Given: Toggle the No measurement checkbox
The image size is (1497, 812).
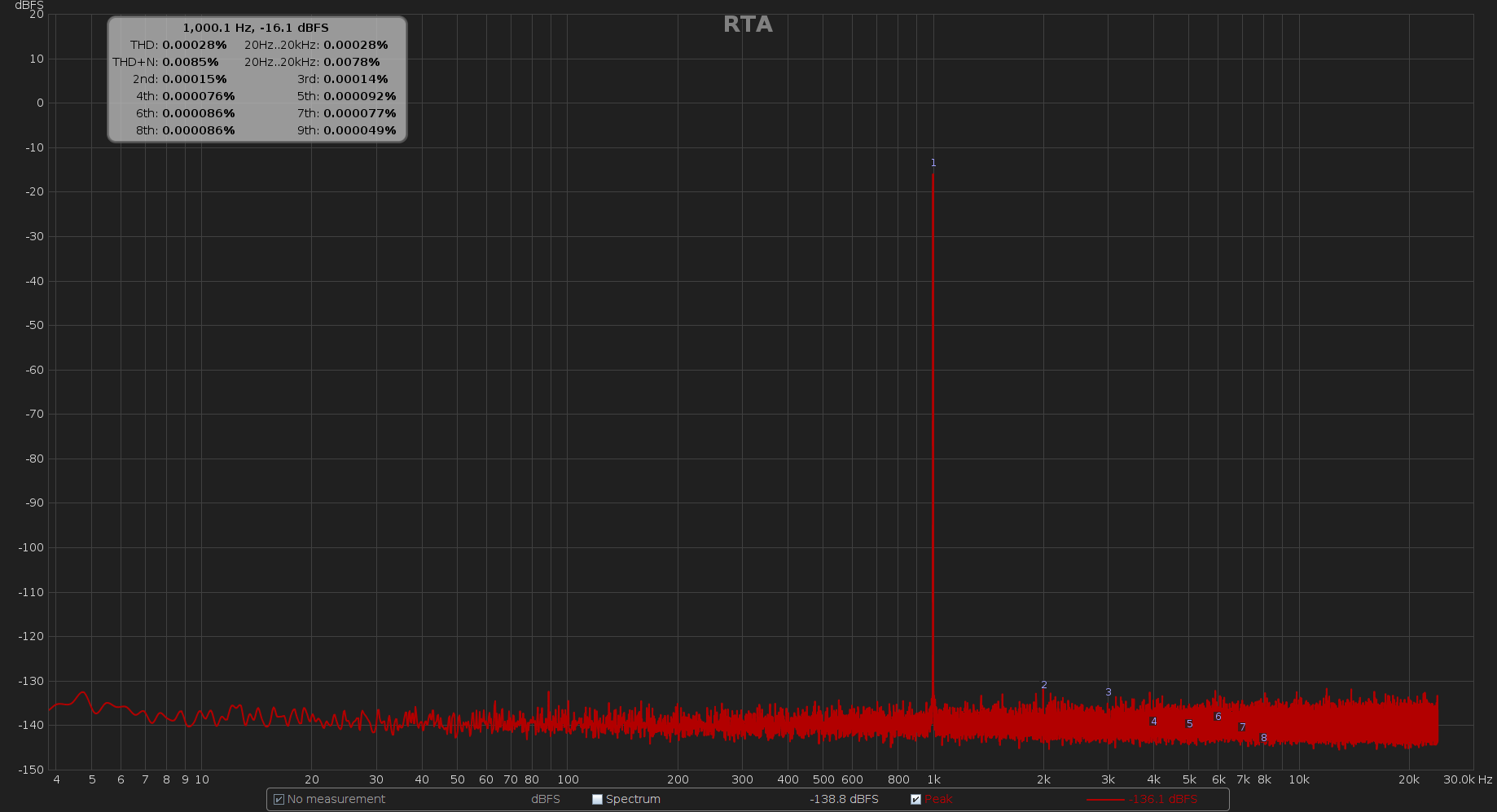Looking at the screenshot, I should point(279,800).
